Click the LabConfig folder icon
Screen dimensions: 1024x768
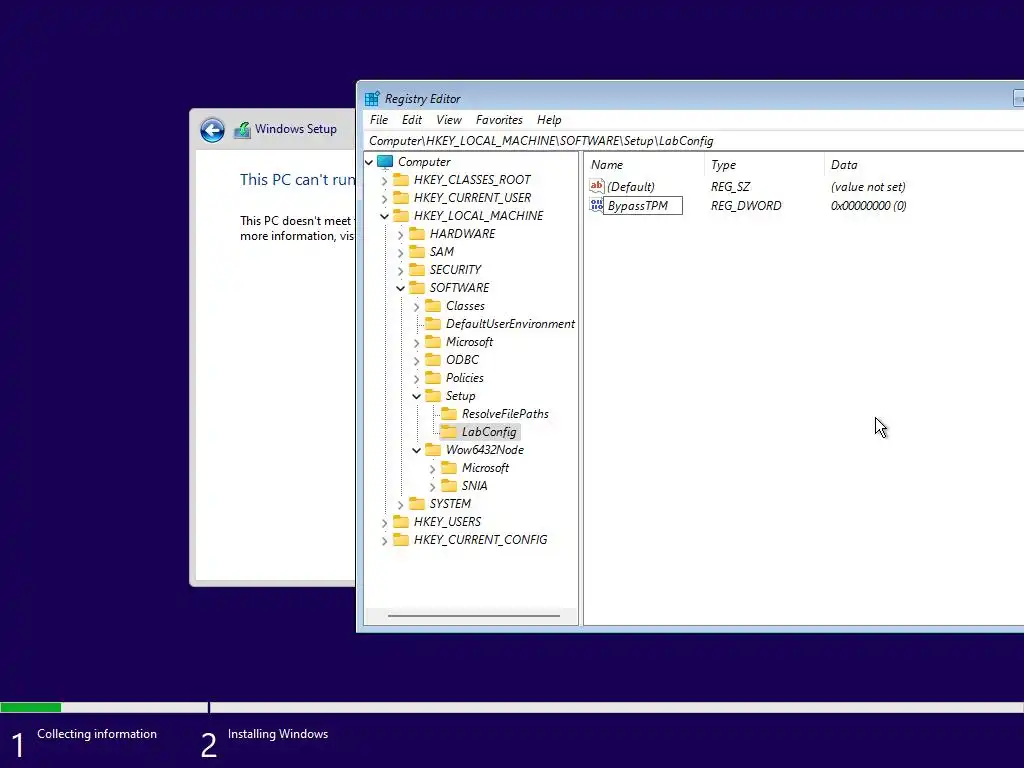pos(449,432)
